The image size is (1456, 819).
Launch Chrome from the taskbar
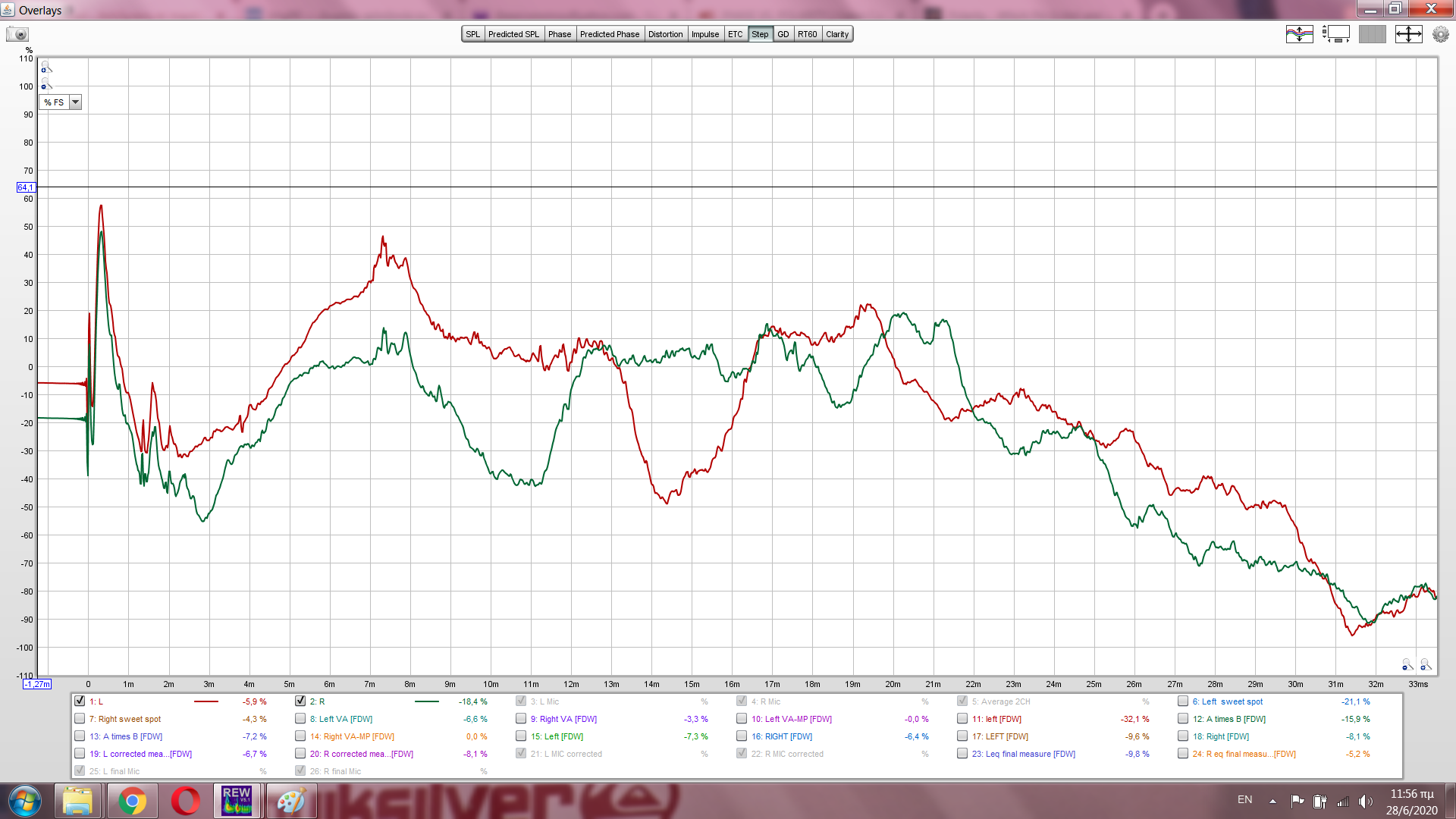[132, 800]
